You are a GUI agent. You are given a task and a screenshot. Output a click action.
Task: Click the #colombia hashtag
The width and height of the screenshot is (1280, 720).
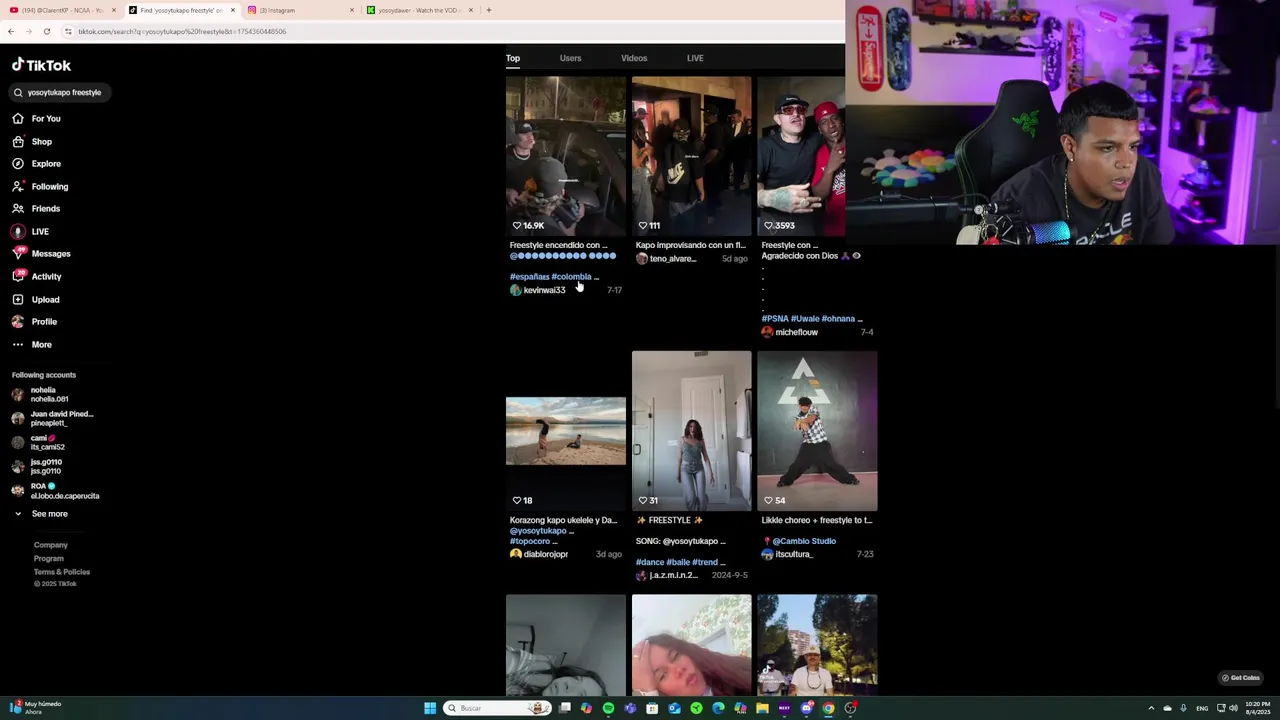pyautogui.click(x=571, y=277)
